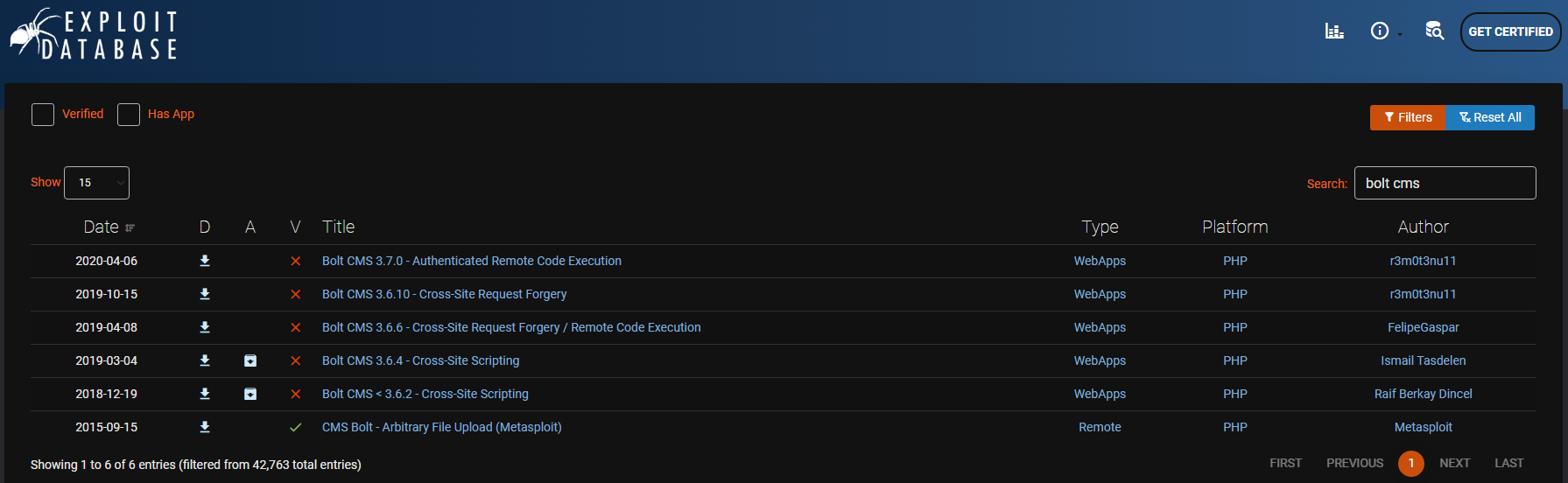
Task: Click PHP platform in 2015-09-15 row
Action: [1235, 427]
